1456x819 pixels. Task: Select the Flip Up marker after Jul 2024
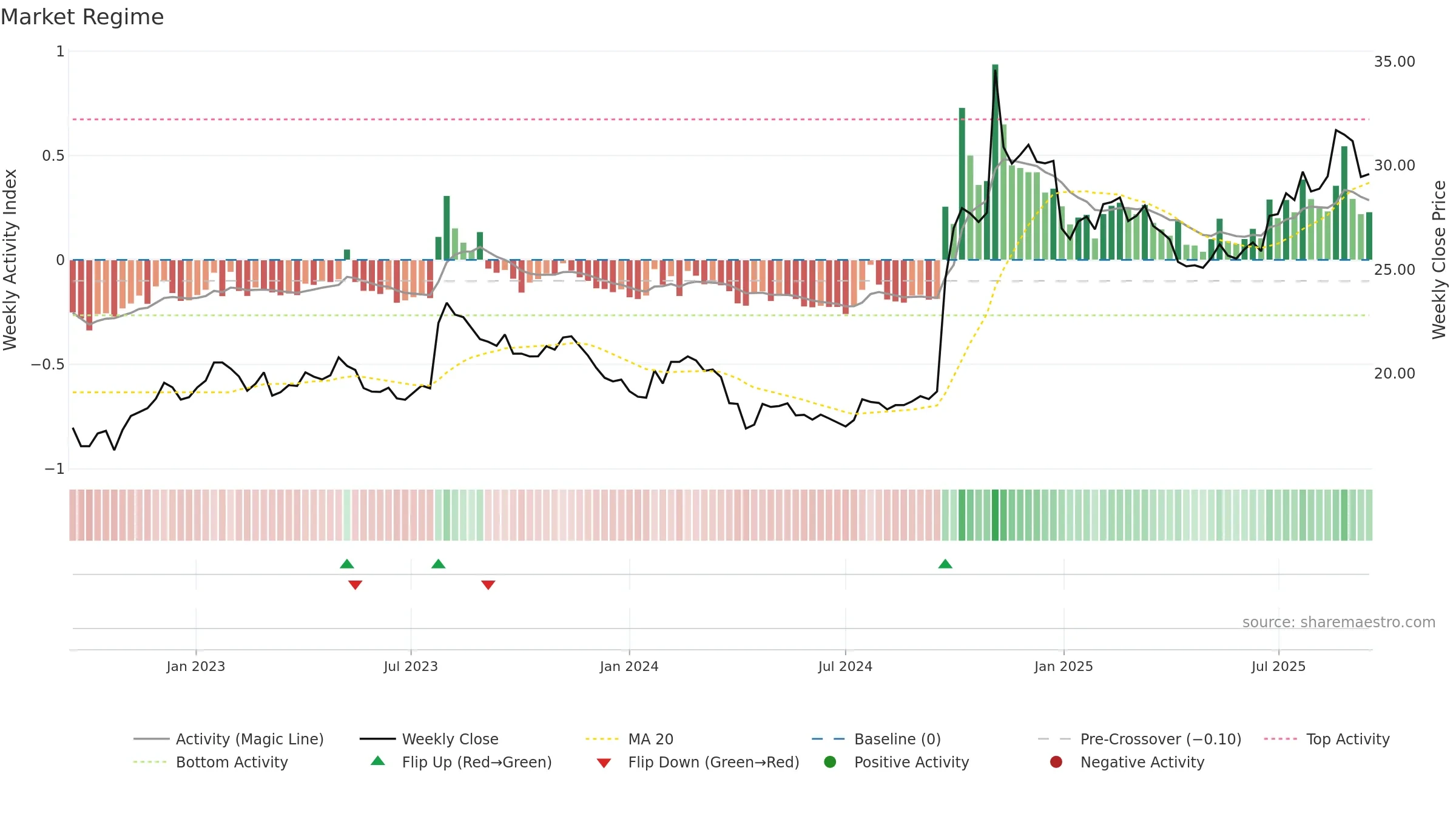945,564
